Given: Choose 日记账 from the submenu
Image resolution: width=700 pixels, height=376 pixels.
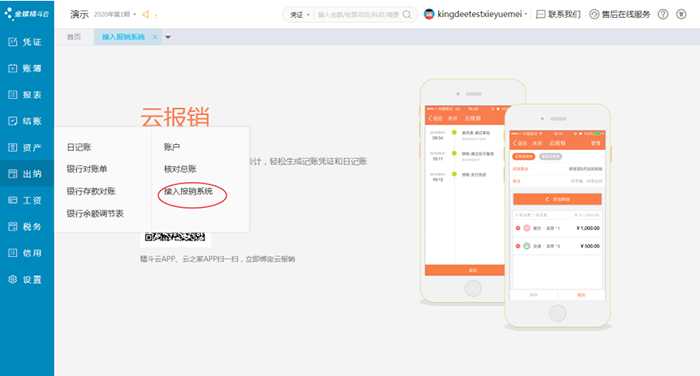Looking at the screenshot, I should coord(79,147).
